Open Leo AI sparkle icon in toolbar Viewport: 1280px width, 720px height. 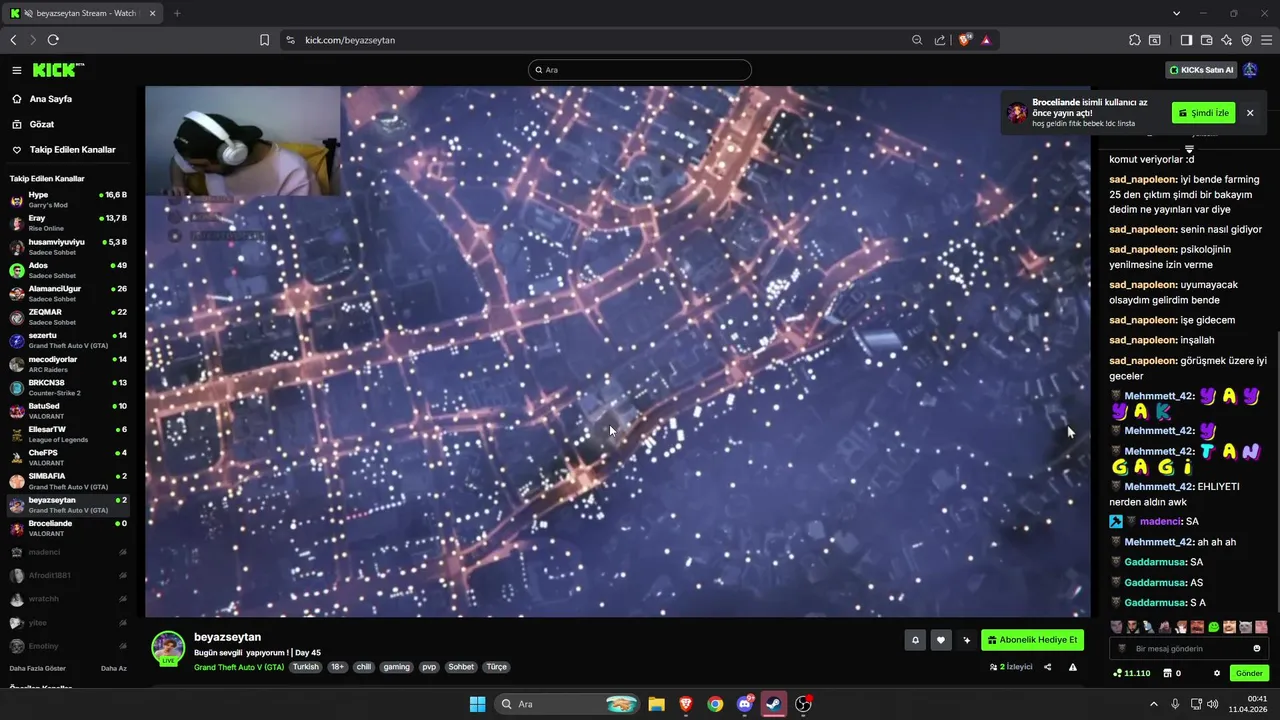coord(1226,40)
